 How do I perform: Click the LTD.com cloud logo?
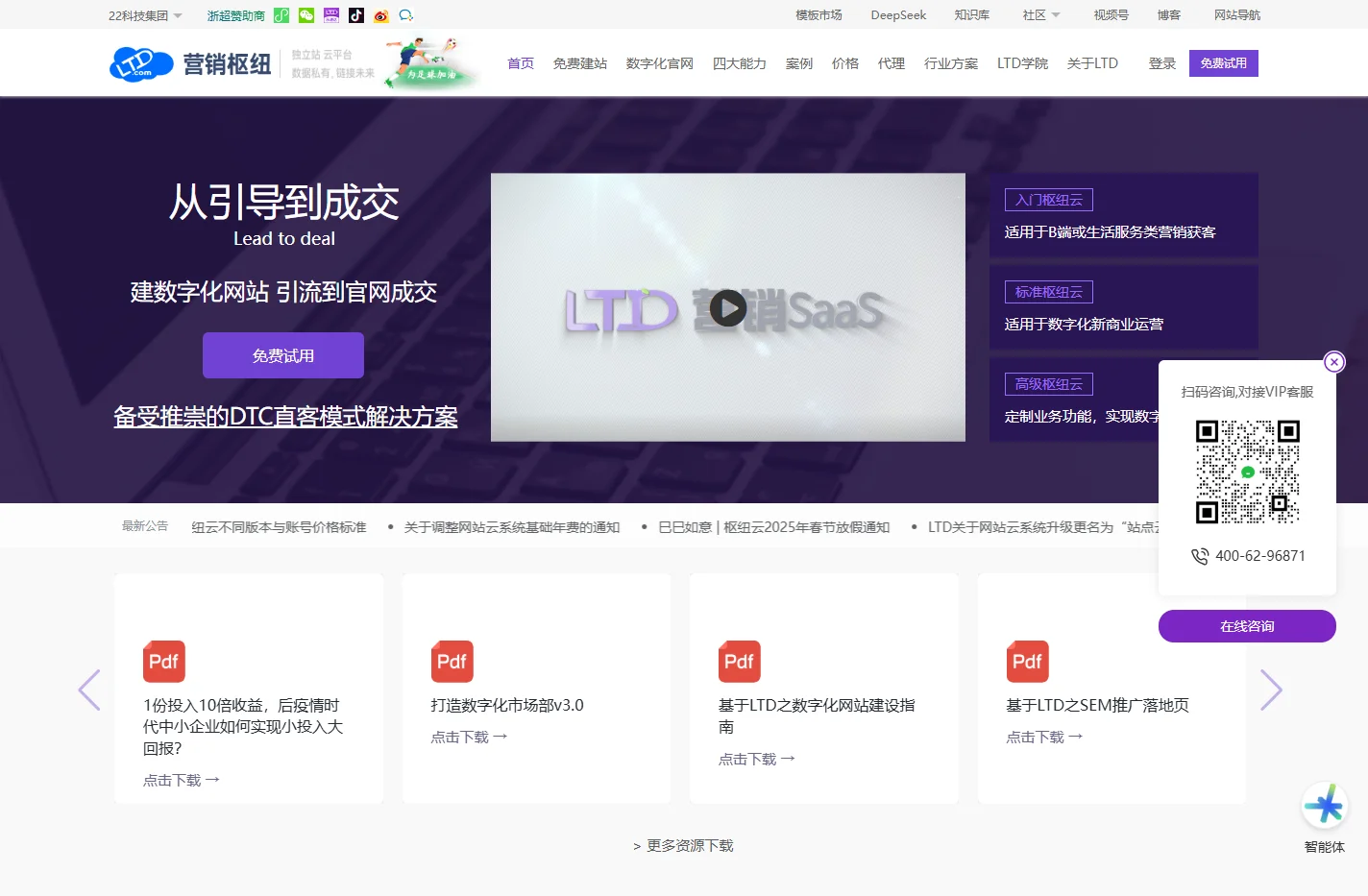coord(140,64)
